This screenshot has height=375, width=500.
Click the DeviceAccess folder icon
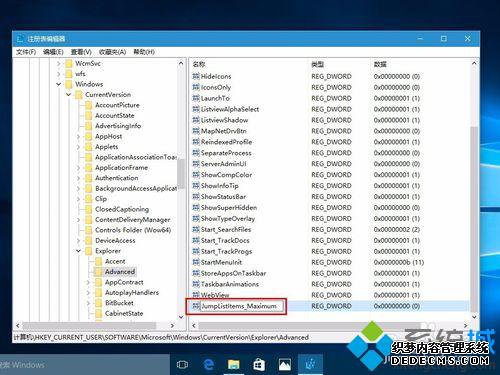click(88, 240)
